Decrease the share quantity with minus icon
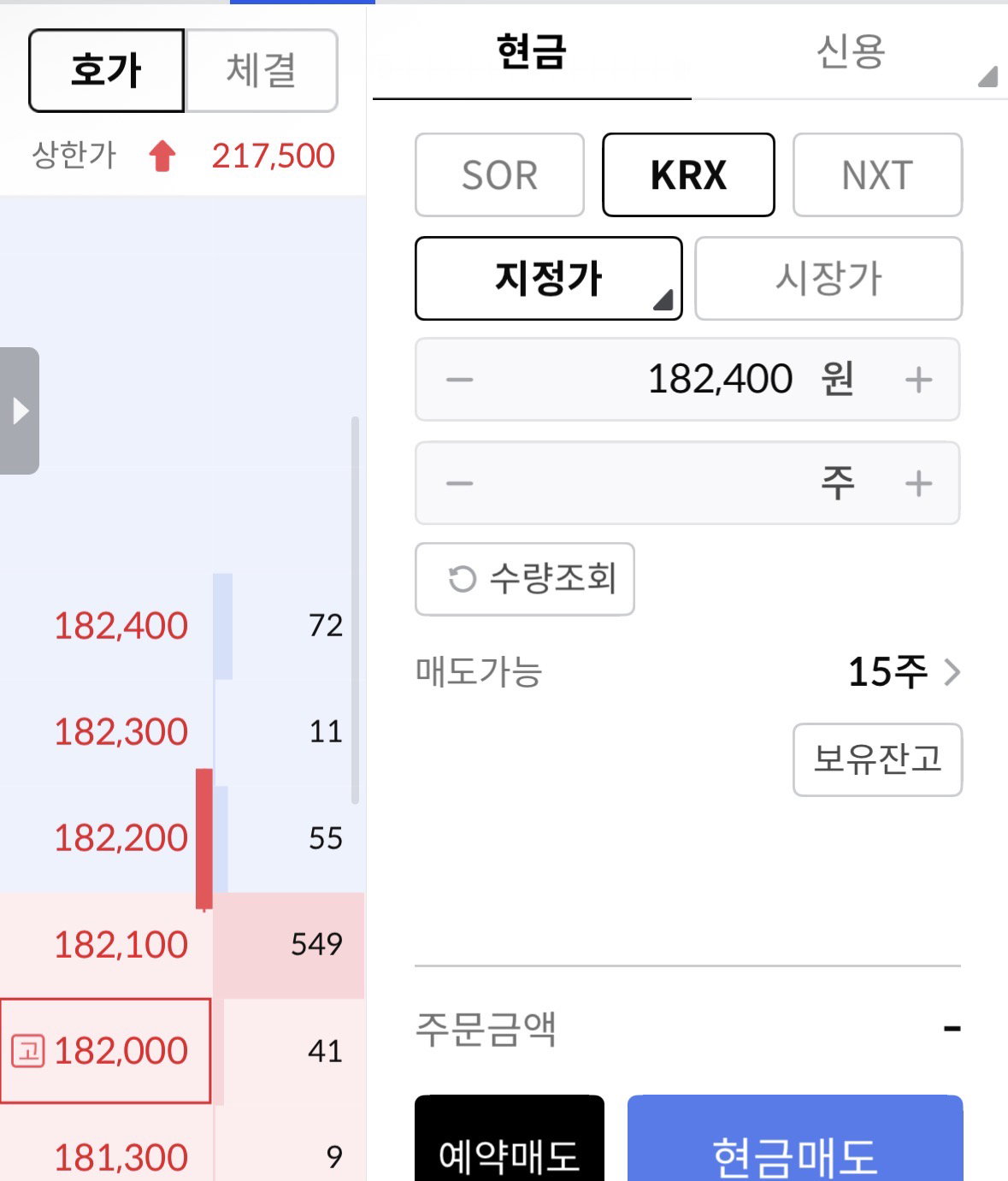The width and height of the screenshot is (1008, 1181). click(x=460, y=483)
